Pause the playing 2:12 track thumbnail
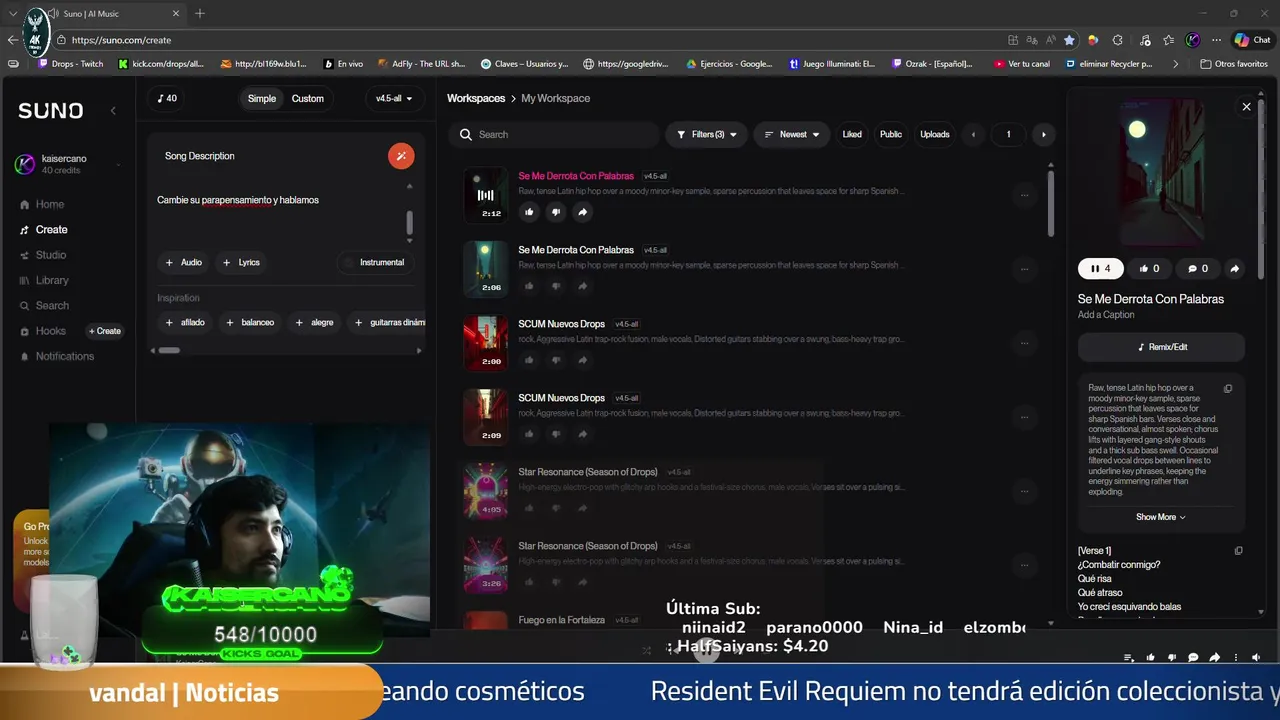Screen dimensions: 1280x720 [x=485, y=195]
